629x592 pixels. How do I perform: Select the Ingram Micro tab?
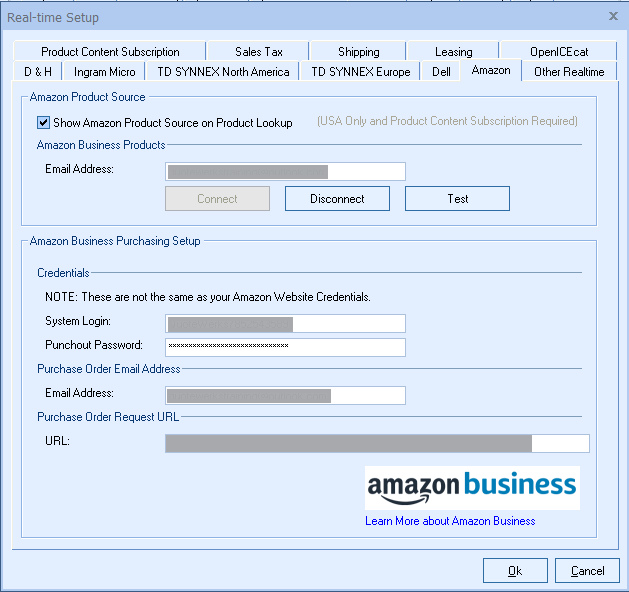point(104,72)
